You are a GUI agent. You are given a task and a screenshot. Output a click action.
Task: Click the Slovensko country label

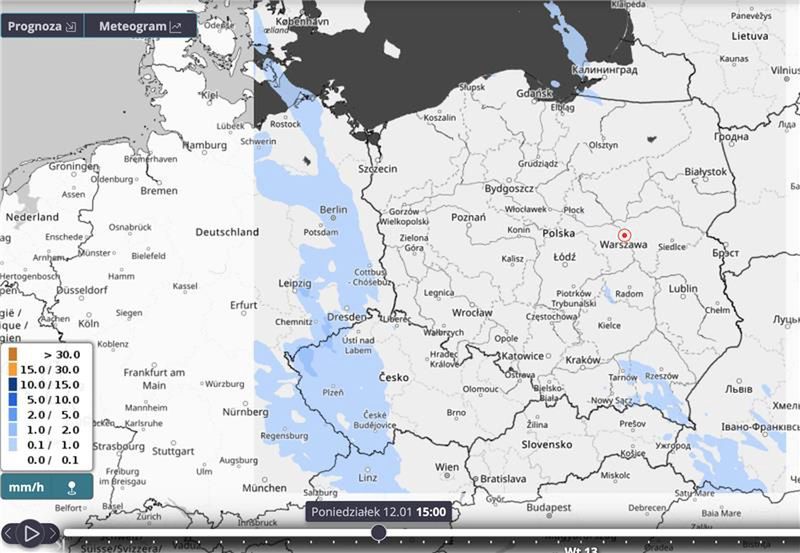[x=546, y=445]
